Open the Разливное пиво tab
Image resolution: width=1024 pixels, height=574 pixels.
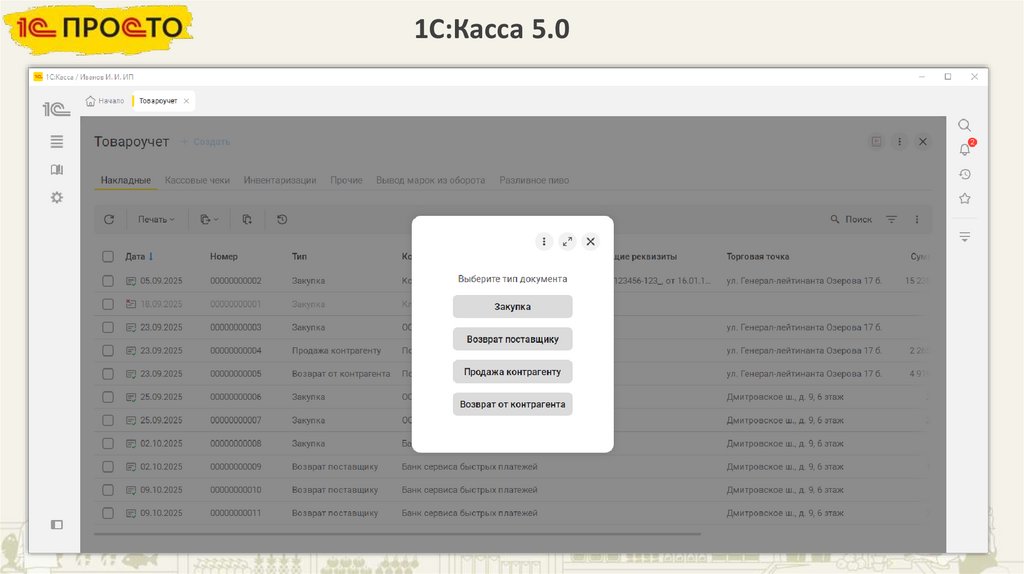coord(534,180)
